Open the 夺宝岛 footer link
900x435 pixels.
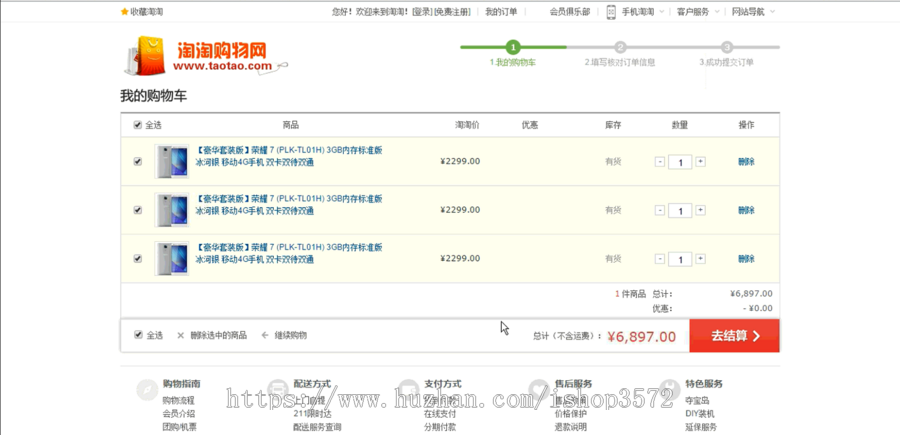pyautogui.click(x=697, y=401)
